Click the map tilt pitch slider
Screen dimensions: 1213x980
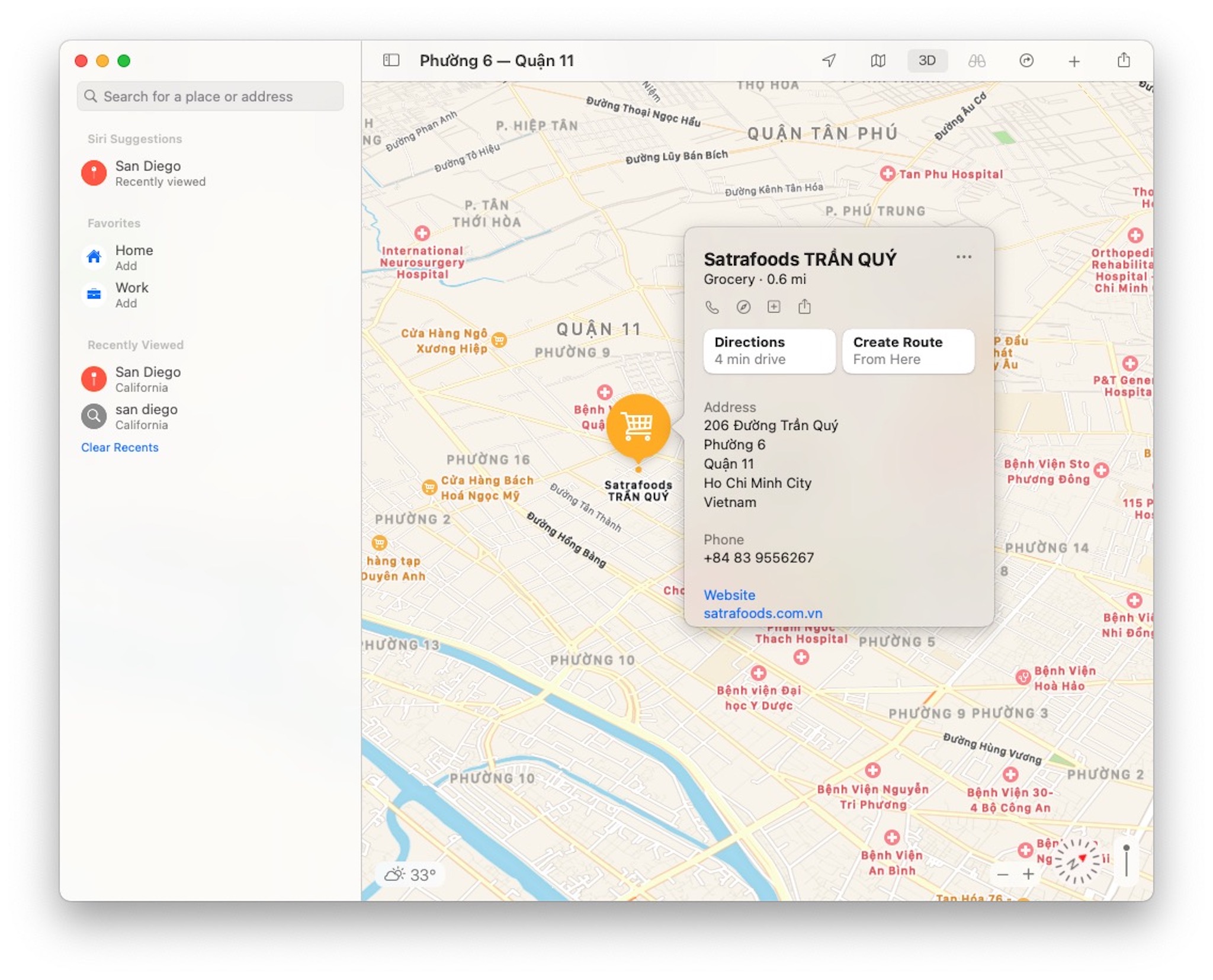[x=1127, y=861]
